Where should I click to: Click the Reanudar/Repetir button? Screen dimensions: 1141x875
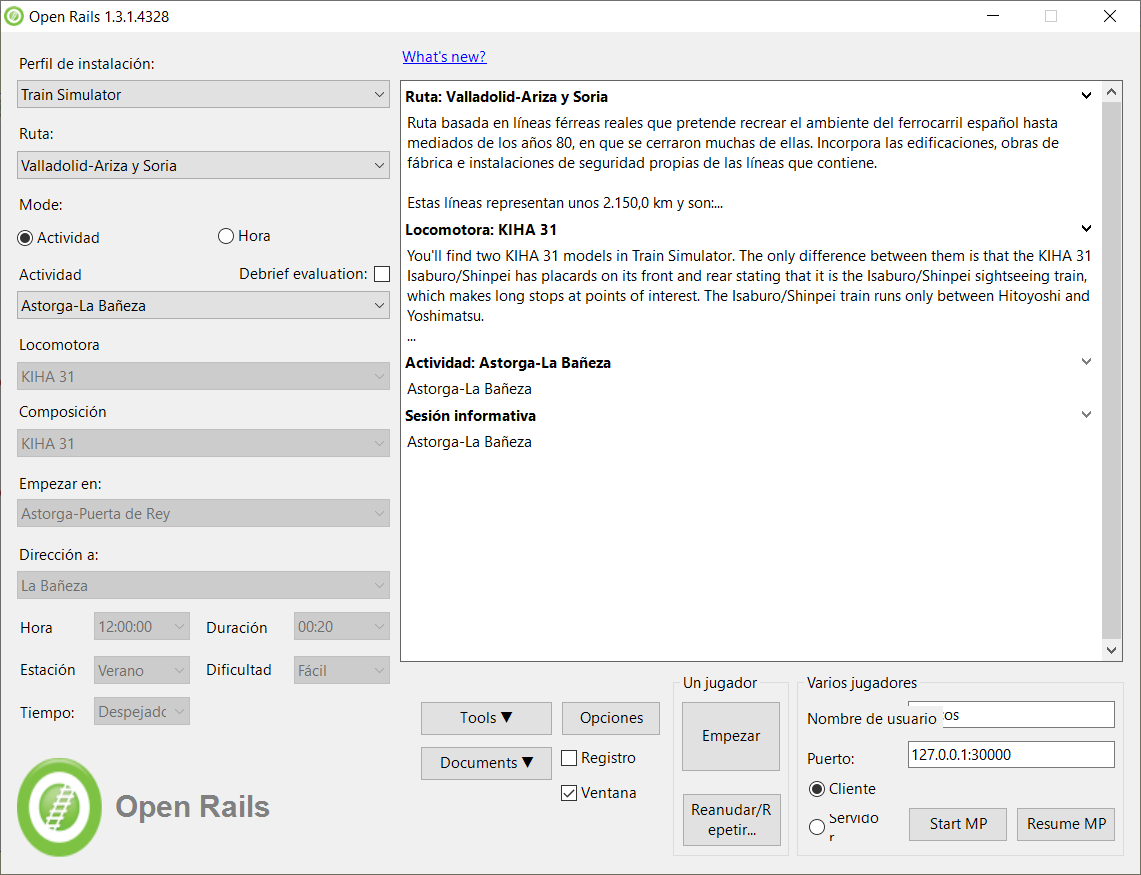point(731,820)
